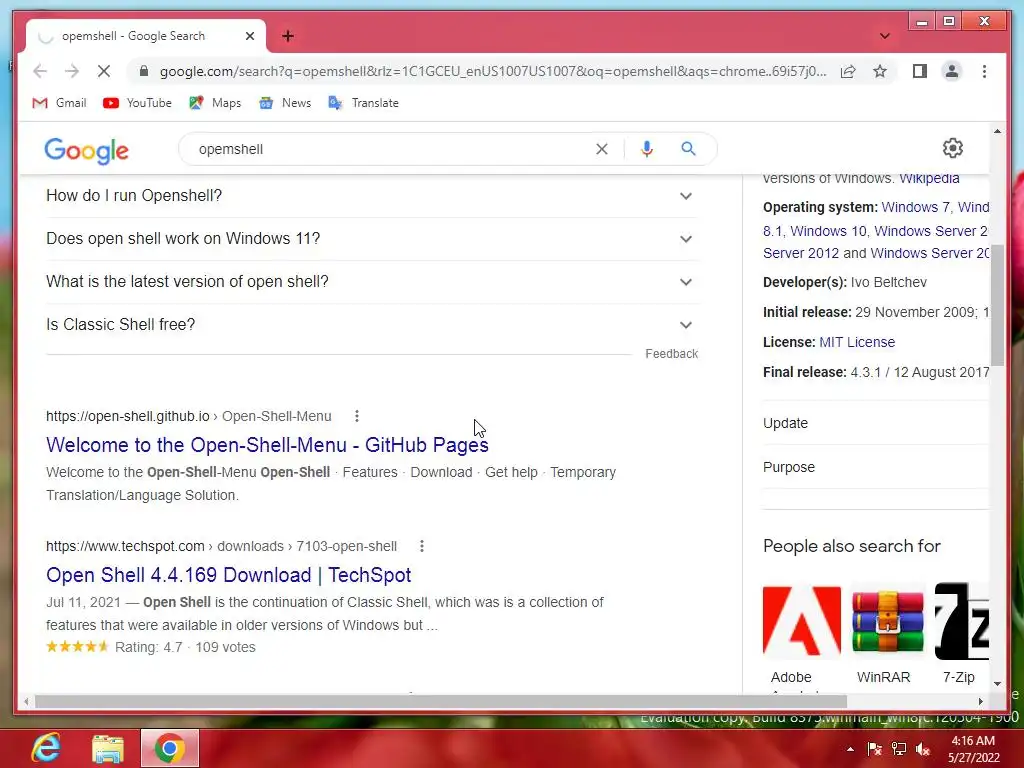Open the tab search dropdown arrow
Viewport: 1024px width, 768px height.
[x=884, y=36]
